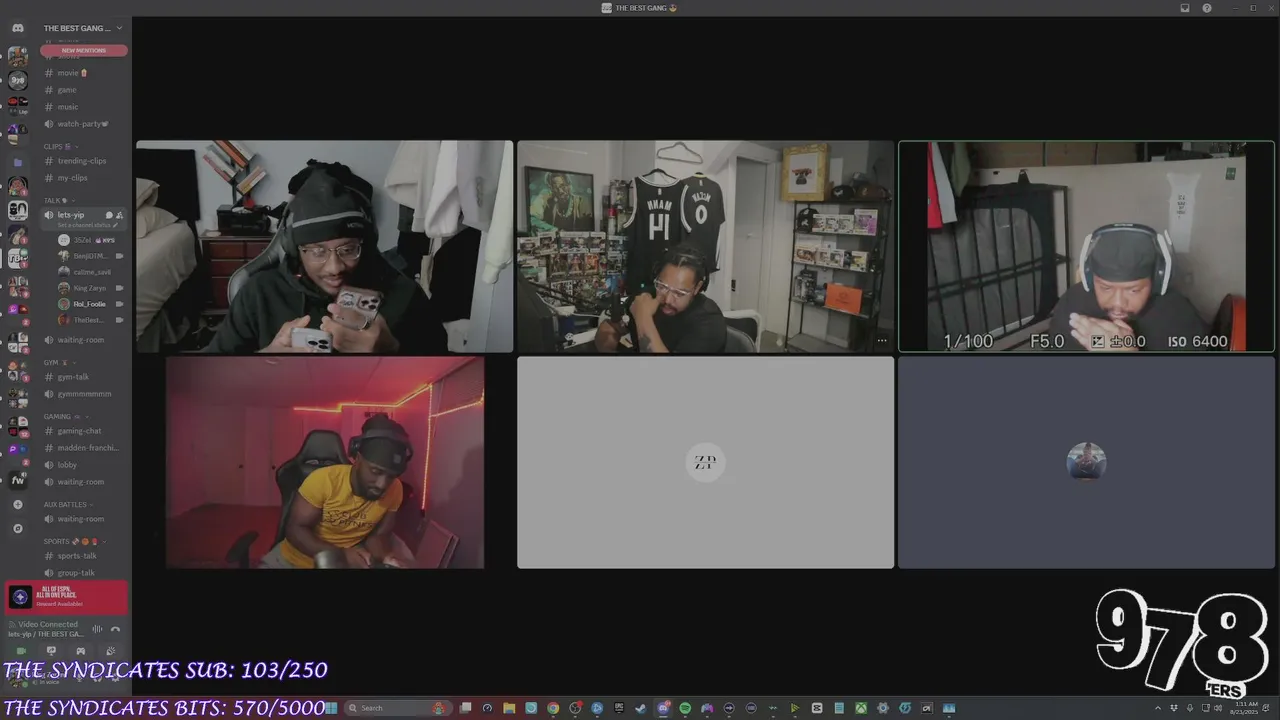Image resolution: width=1280 pixels, height=720 pixels.
Task: Join the gymmmmmmm voice channel
Action: (x=84, y=394)
